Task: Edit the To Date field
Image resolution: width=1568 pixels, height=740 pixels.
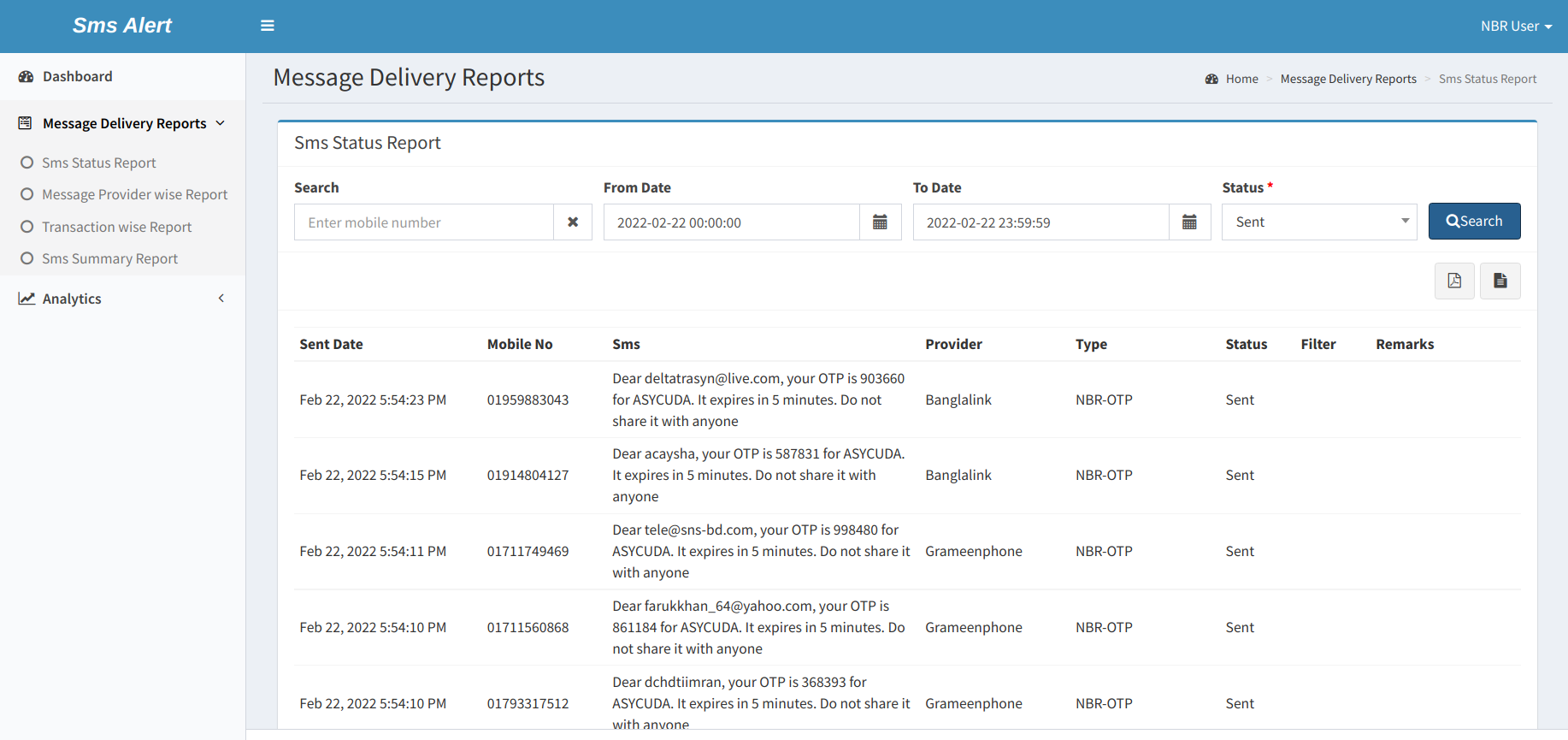Action: point(1041,222)
